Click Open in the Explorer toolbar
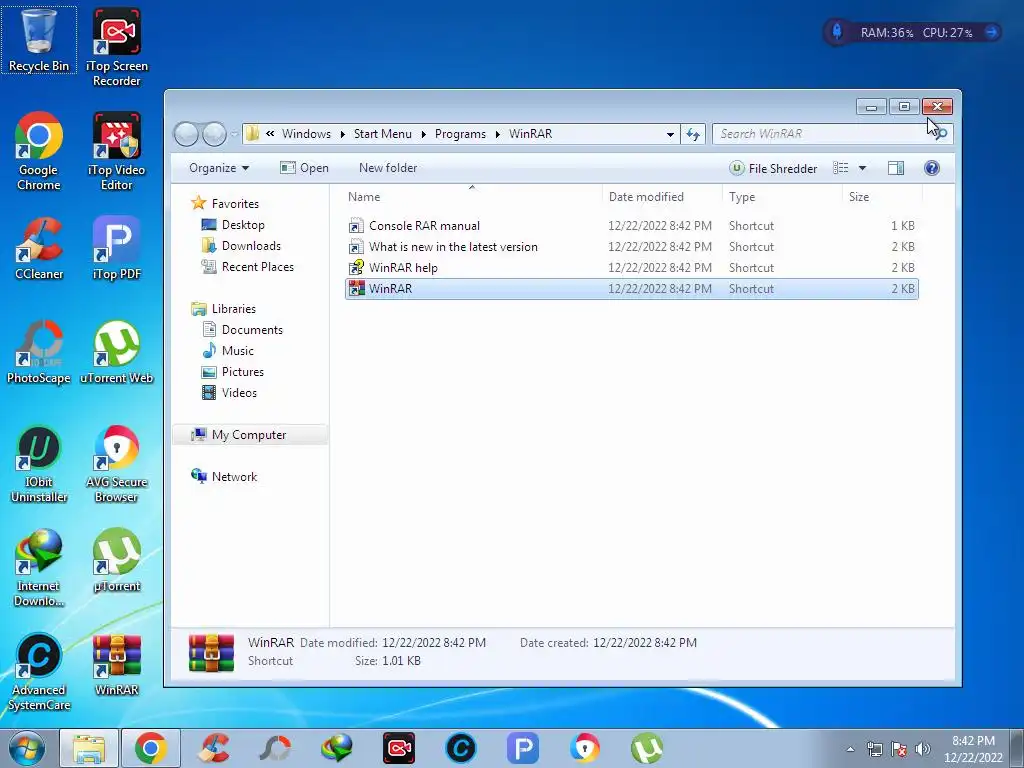Screen dimensions: 1024x768 click(304, 168)
